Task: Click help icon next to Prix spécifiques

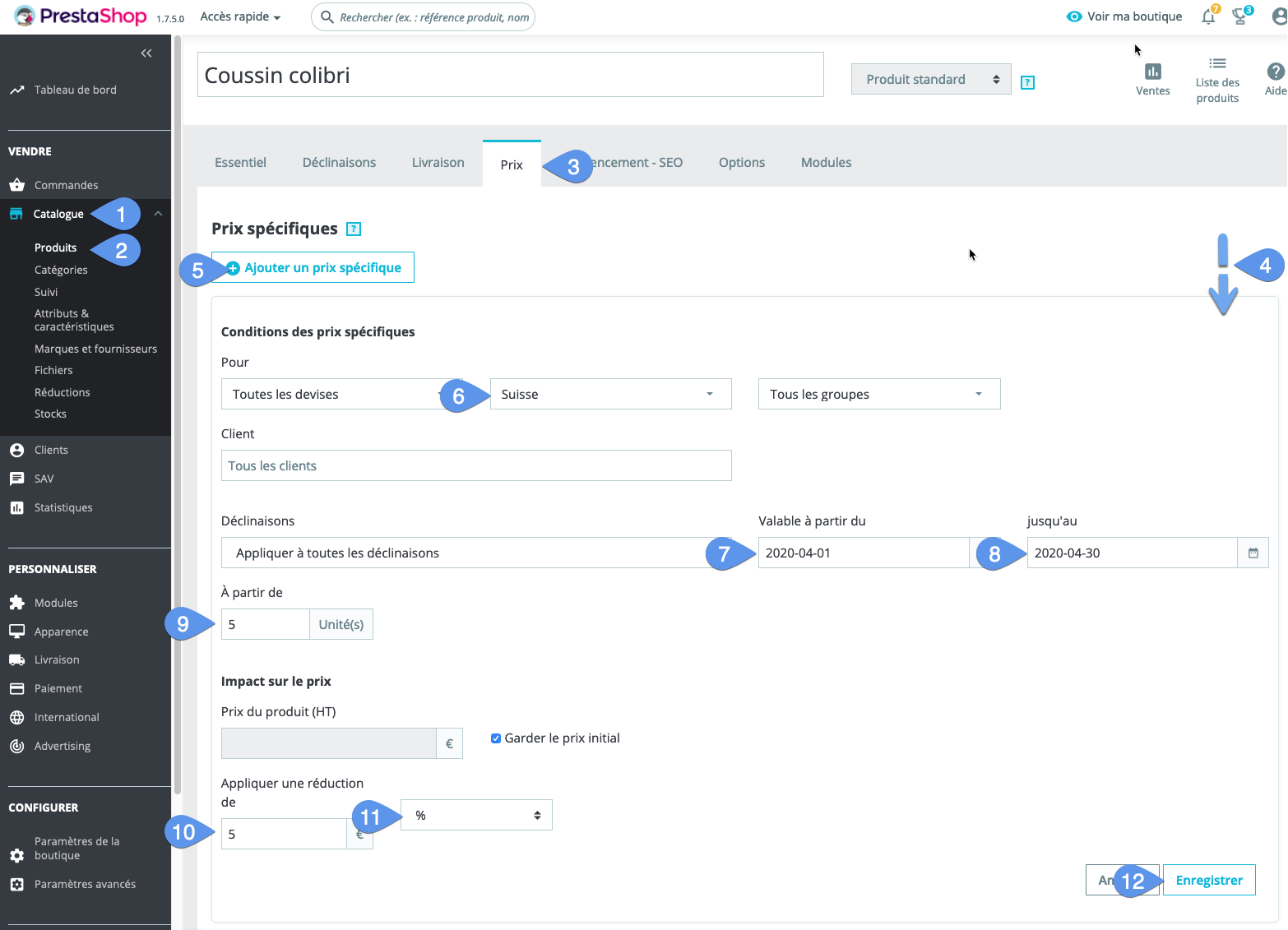Action: tap(354, 229)
